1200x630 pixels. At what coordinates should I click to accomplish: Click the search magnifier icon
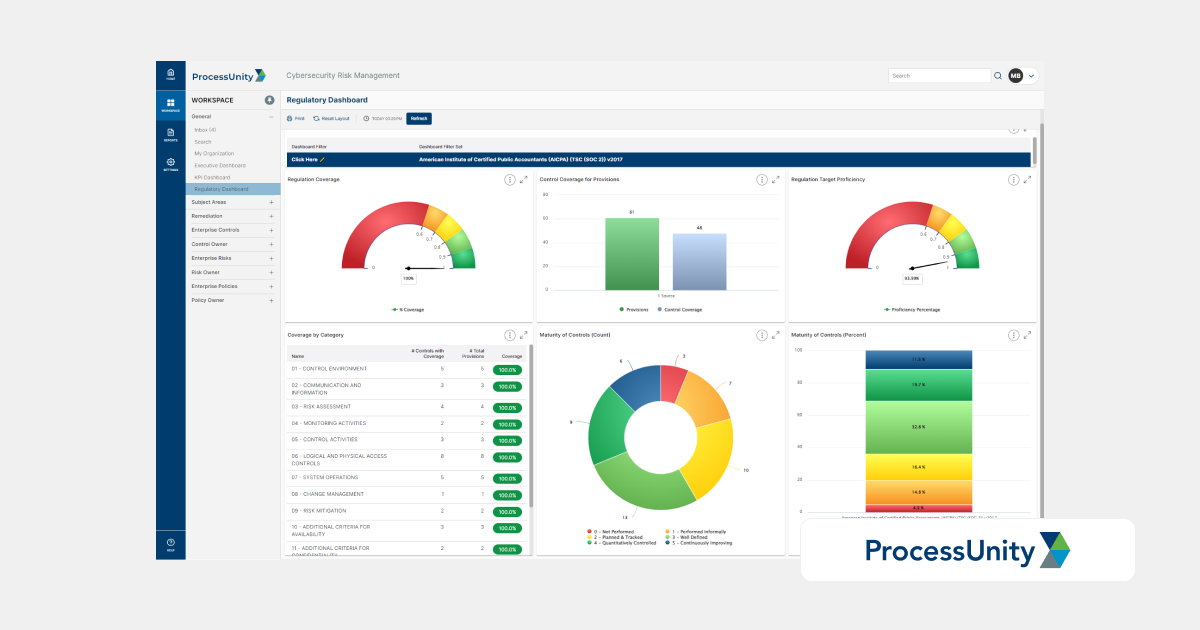(x=997, y=75)
